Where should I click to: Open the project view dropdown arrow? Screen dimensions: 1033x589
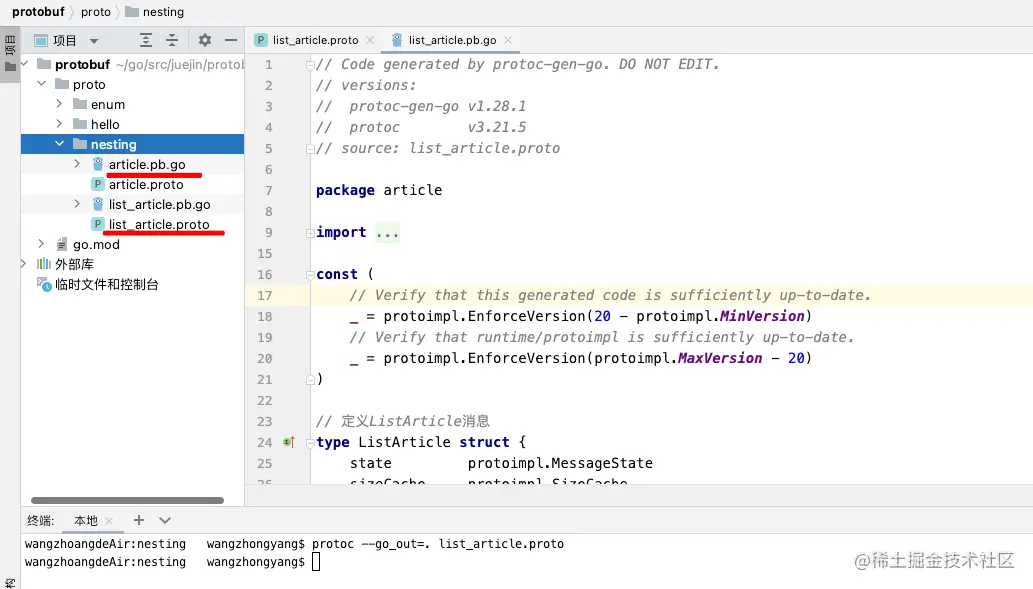[94, 41]
